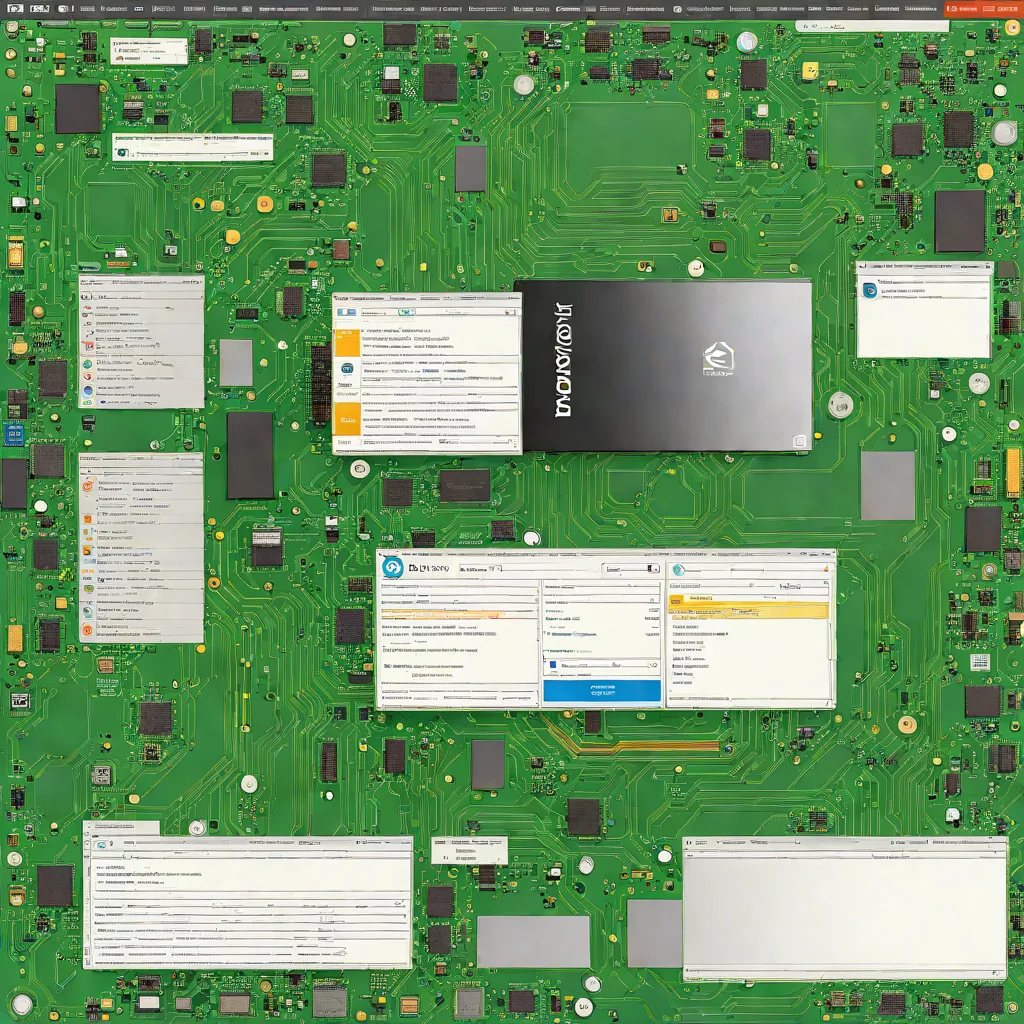Viewport: 1024px width, 1024px height.
Task: Click the orange-red button in the dark menu bar
Action: pyautogui.click(x=982, y=8)
